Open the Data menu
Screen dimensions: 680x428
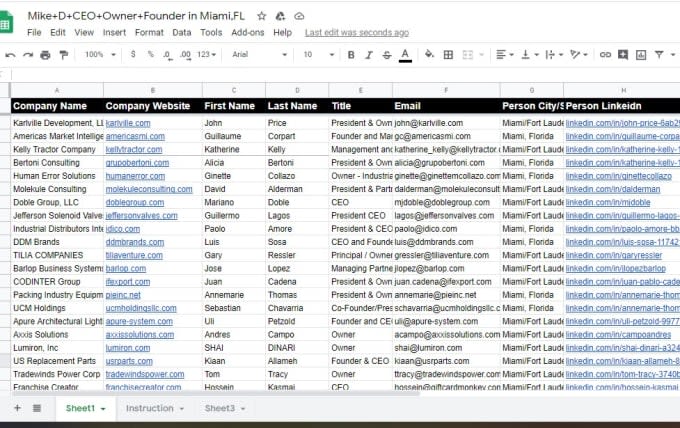click(181, 33)
